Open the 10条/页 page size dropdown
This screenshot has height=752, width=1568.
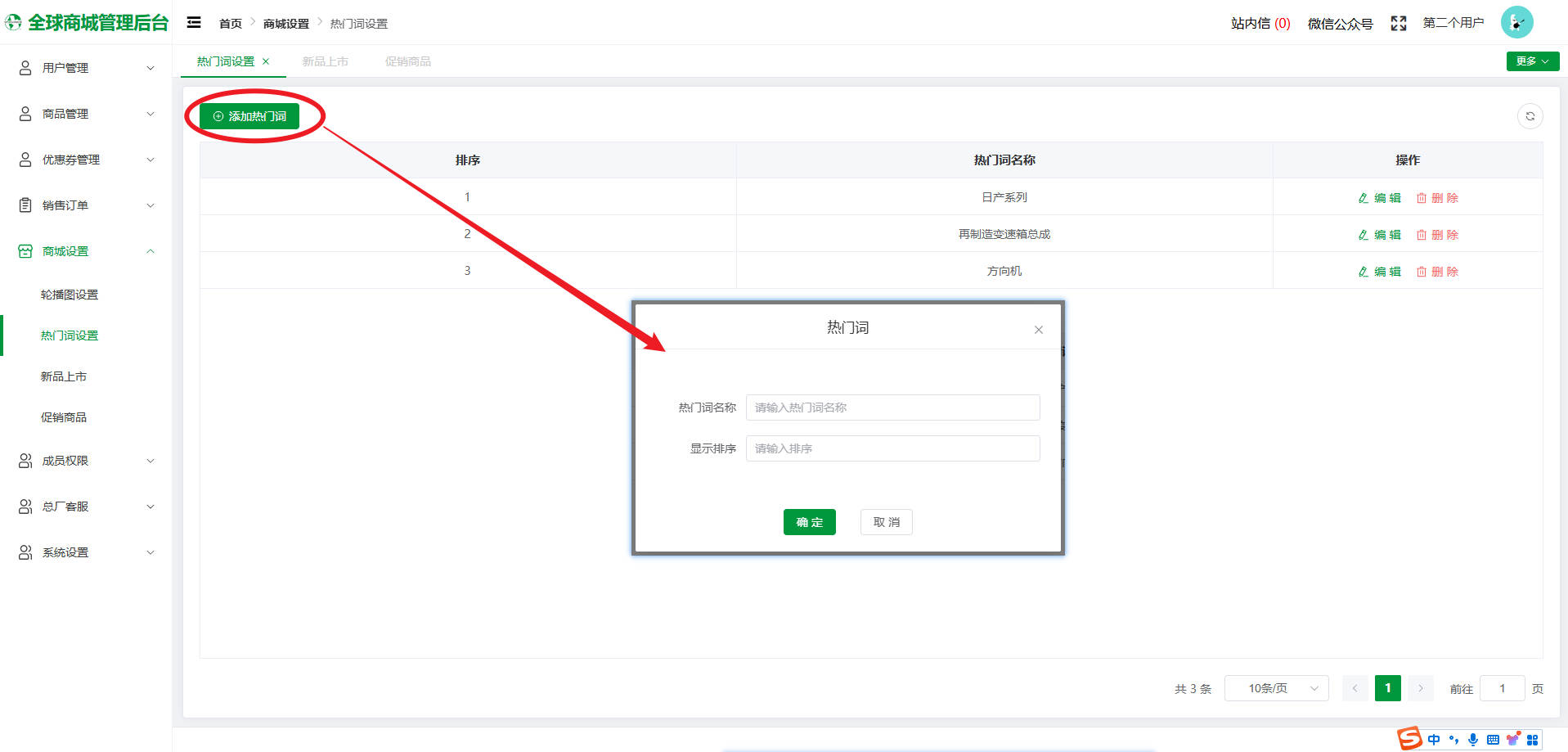pyautogui.click(x=1276, y=688)
